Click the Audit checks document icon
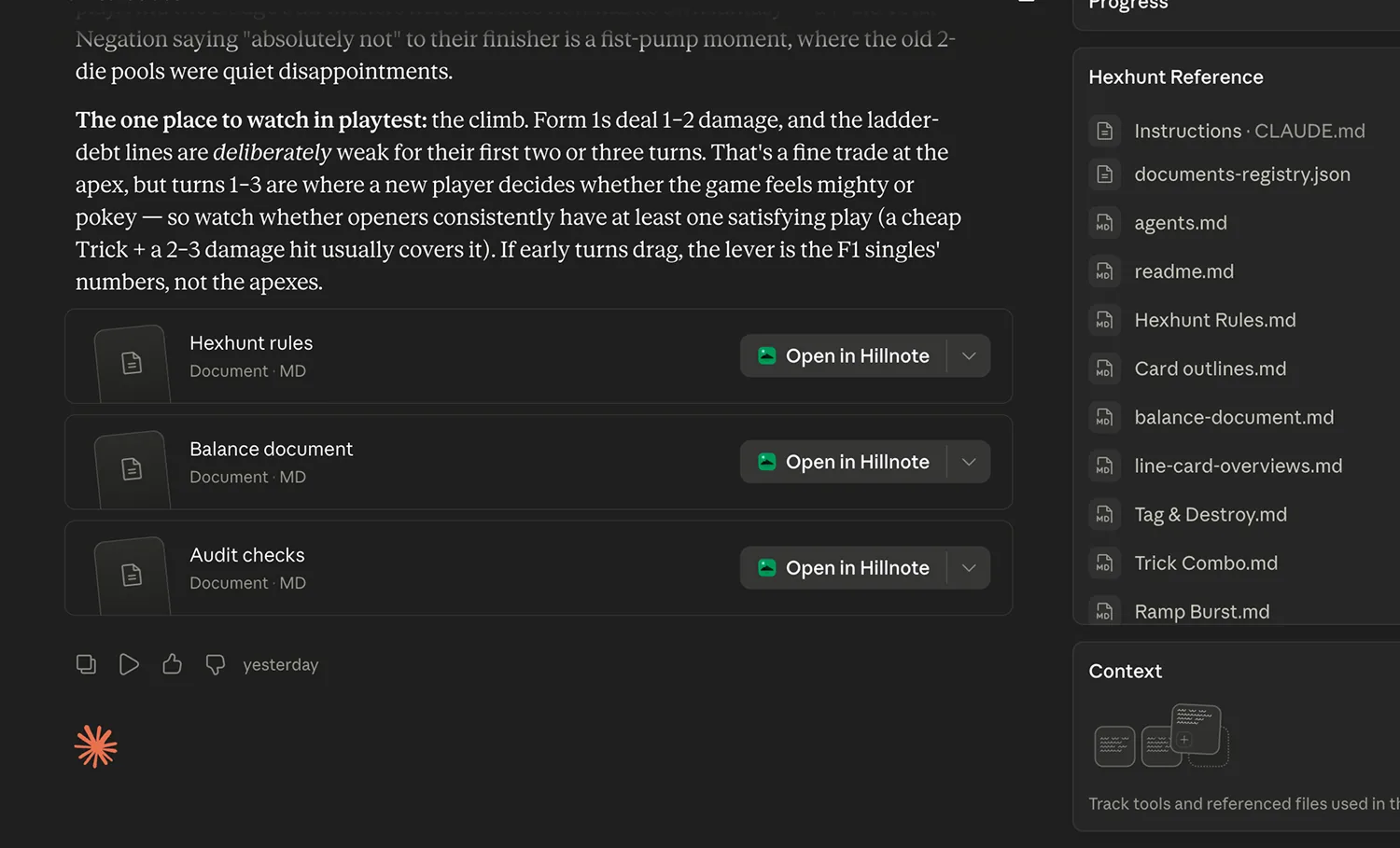1400x848 pixels. point(132,575)
